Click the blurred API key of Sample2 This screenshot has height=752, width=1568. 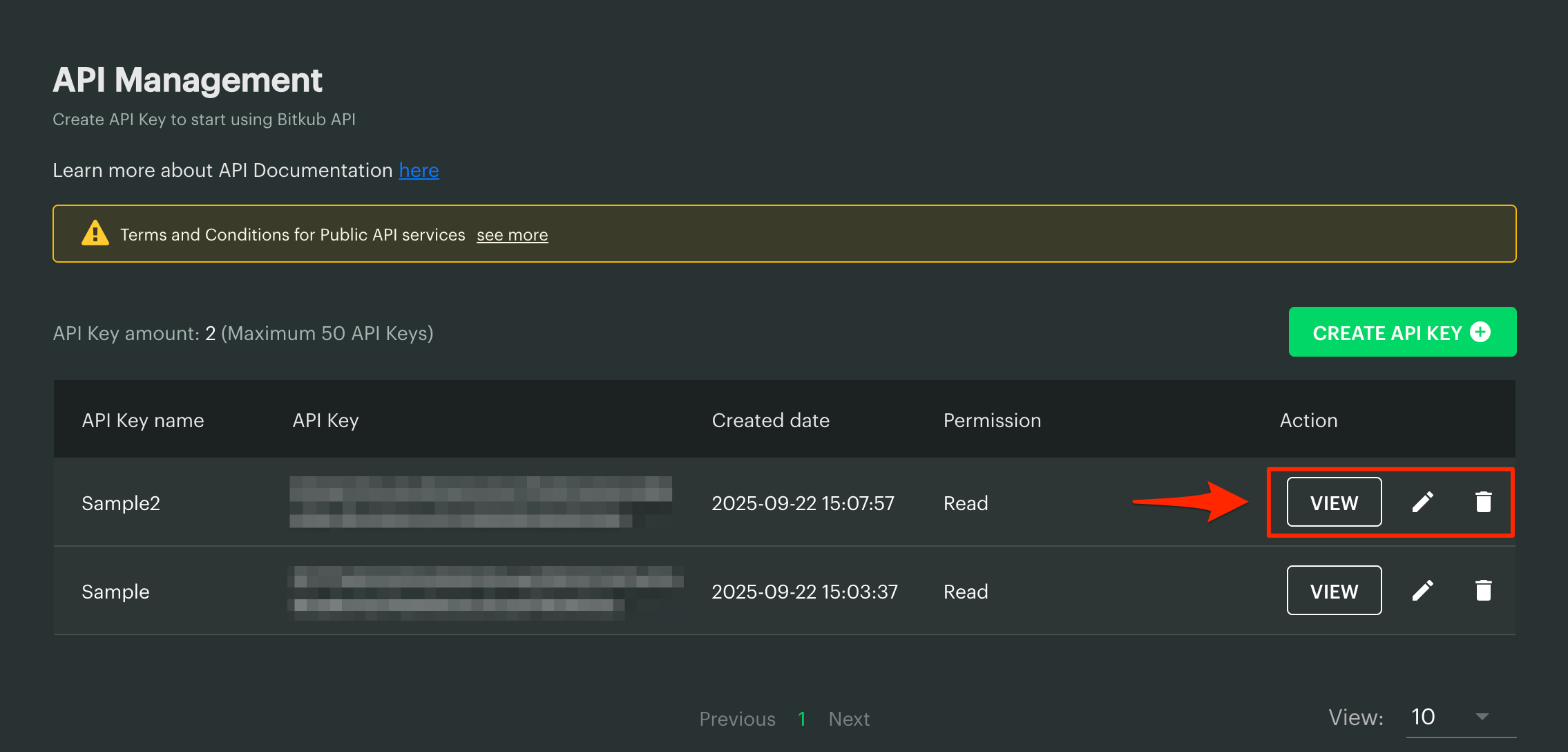tap(480, 502)
